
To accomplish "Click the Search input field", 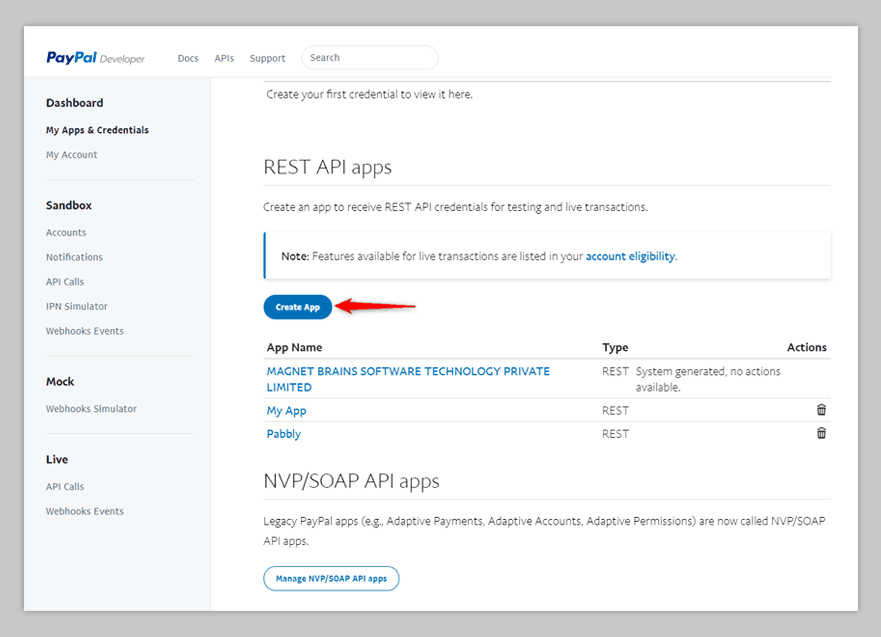I will tap(370, 58).
